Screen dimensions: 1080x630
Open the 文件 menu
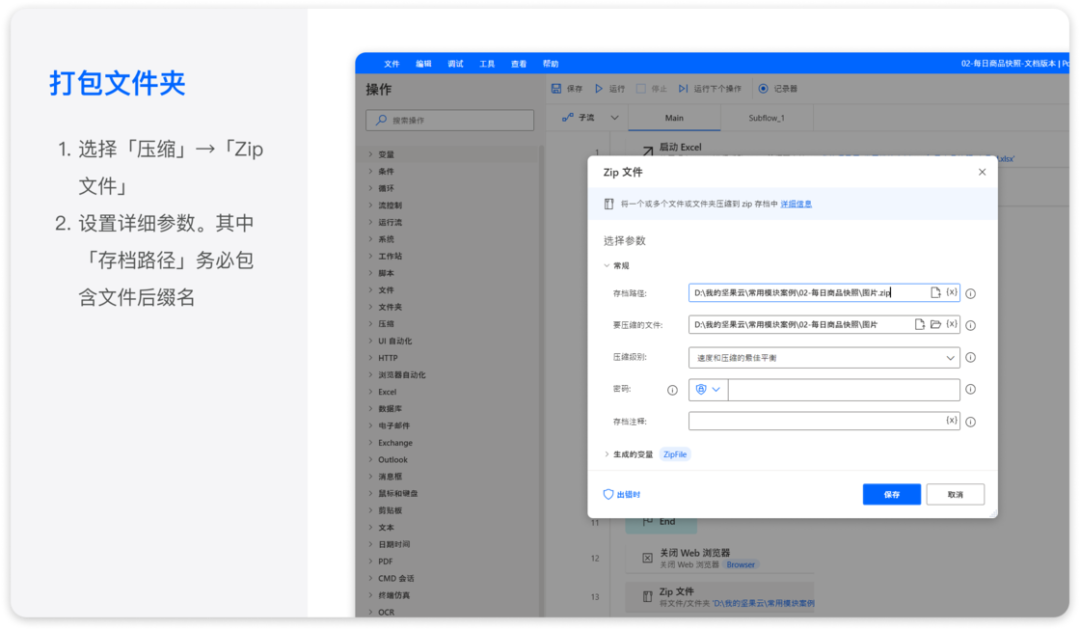391,63
